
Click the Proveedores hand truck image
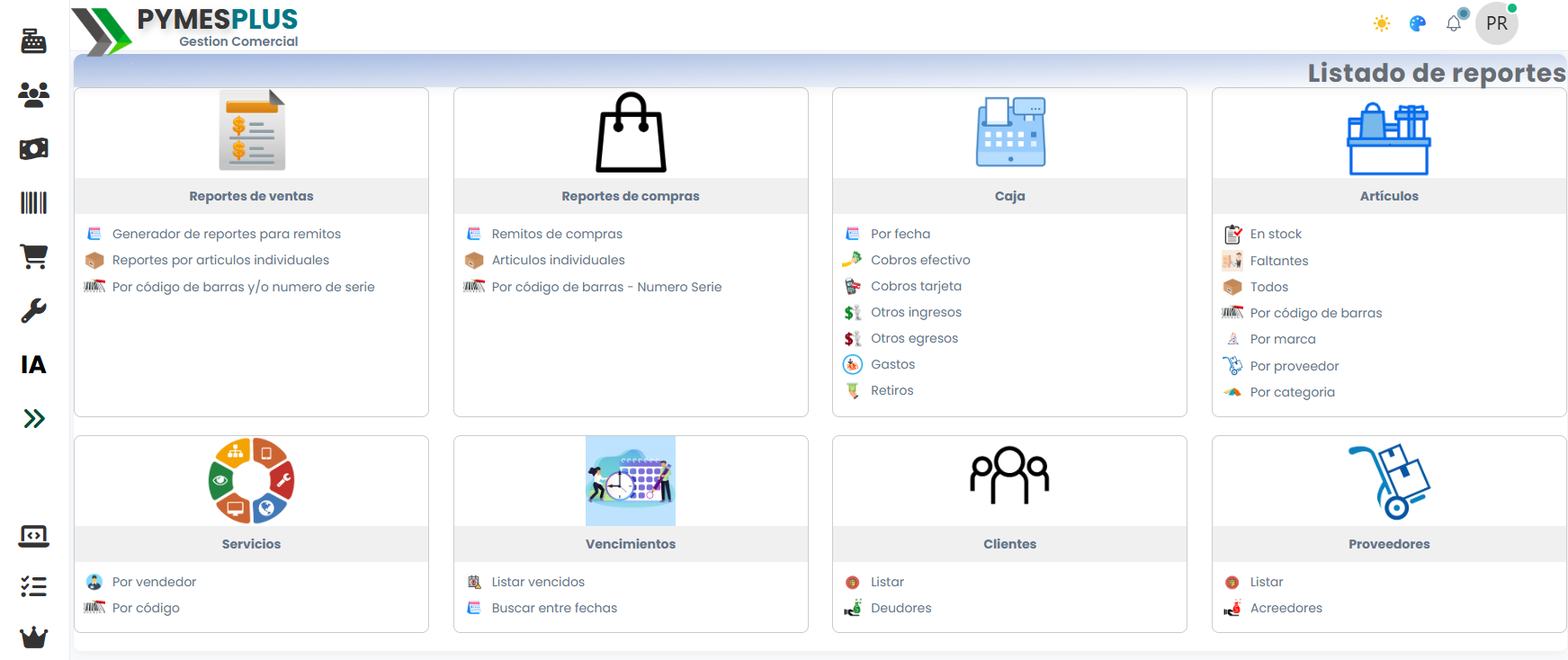pyautogui.click(x=1389, y=481)
